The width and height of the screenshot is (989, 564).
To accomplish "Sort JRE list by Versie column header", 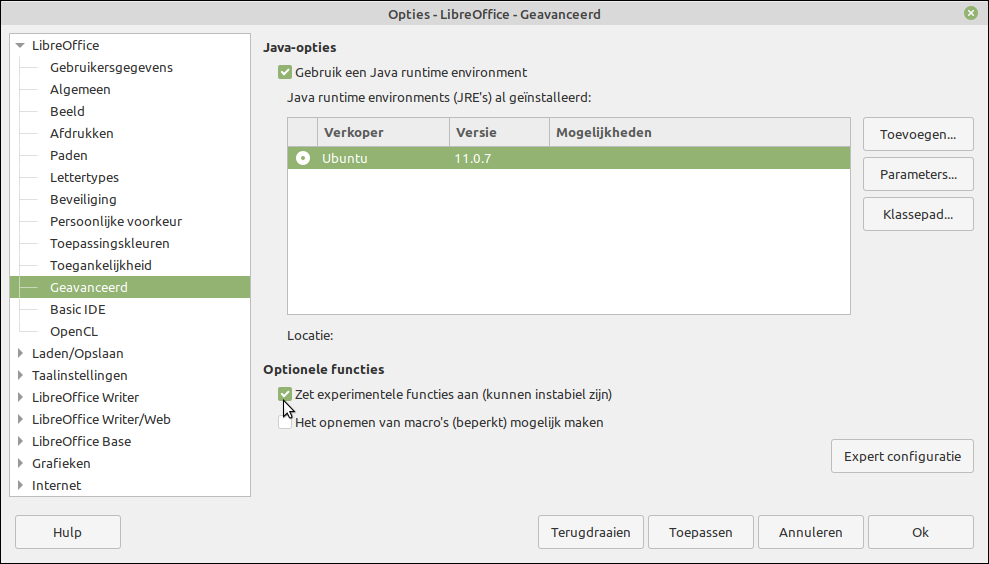I will 498,132.
